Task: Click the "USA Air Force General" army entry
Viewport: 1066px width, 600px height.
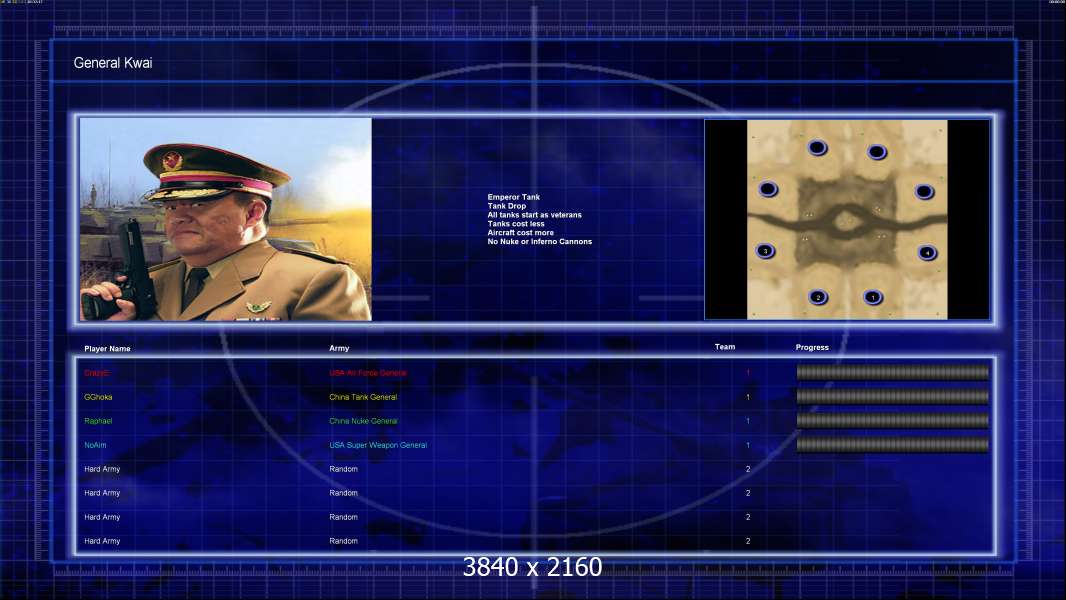Action: [x=368, y=373]
